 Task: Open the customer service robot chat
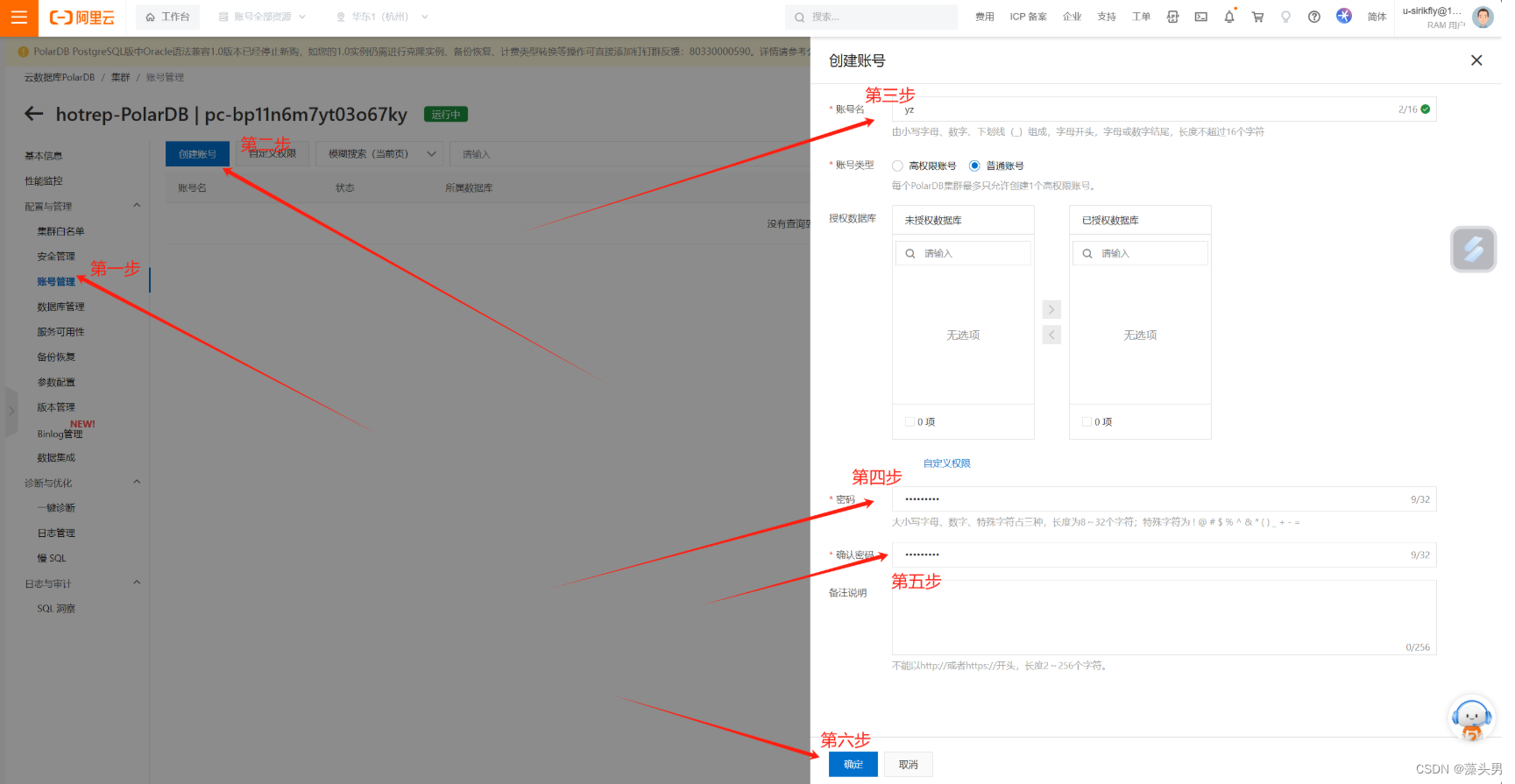pos(1472,718)
